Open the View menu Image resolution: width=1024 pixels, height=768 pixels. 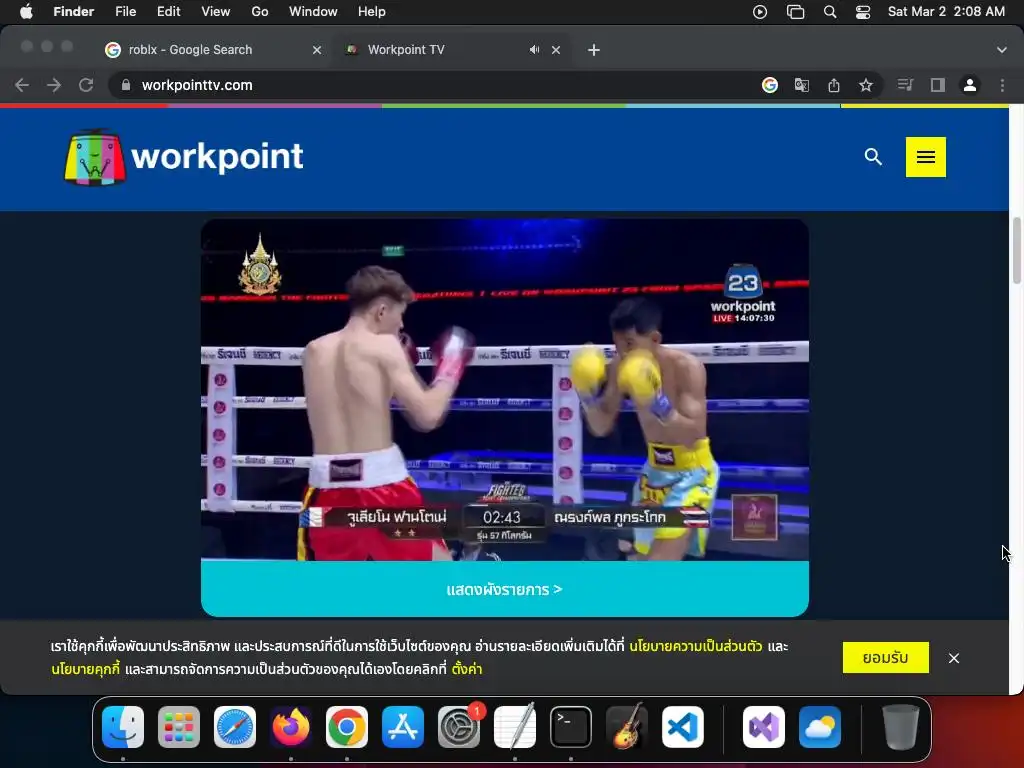coord(216,11)
